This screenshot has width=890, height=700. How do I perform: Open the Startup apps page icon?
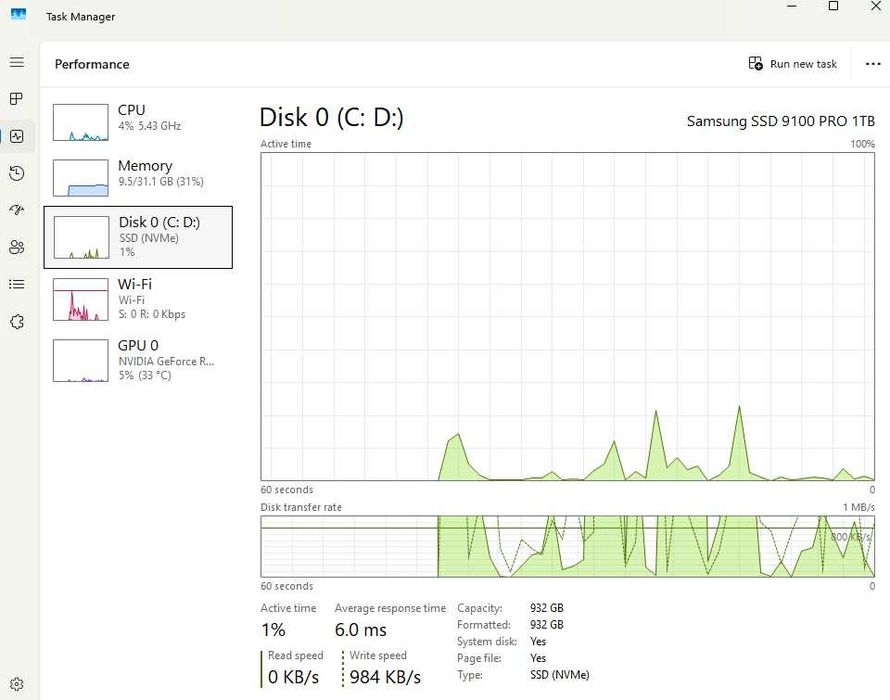(16, 210)
